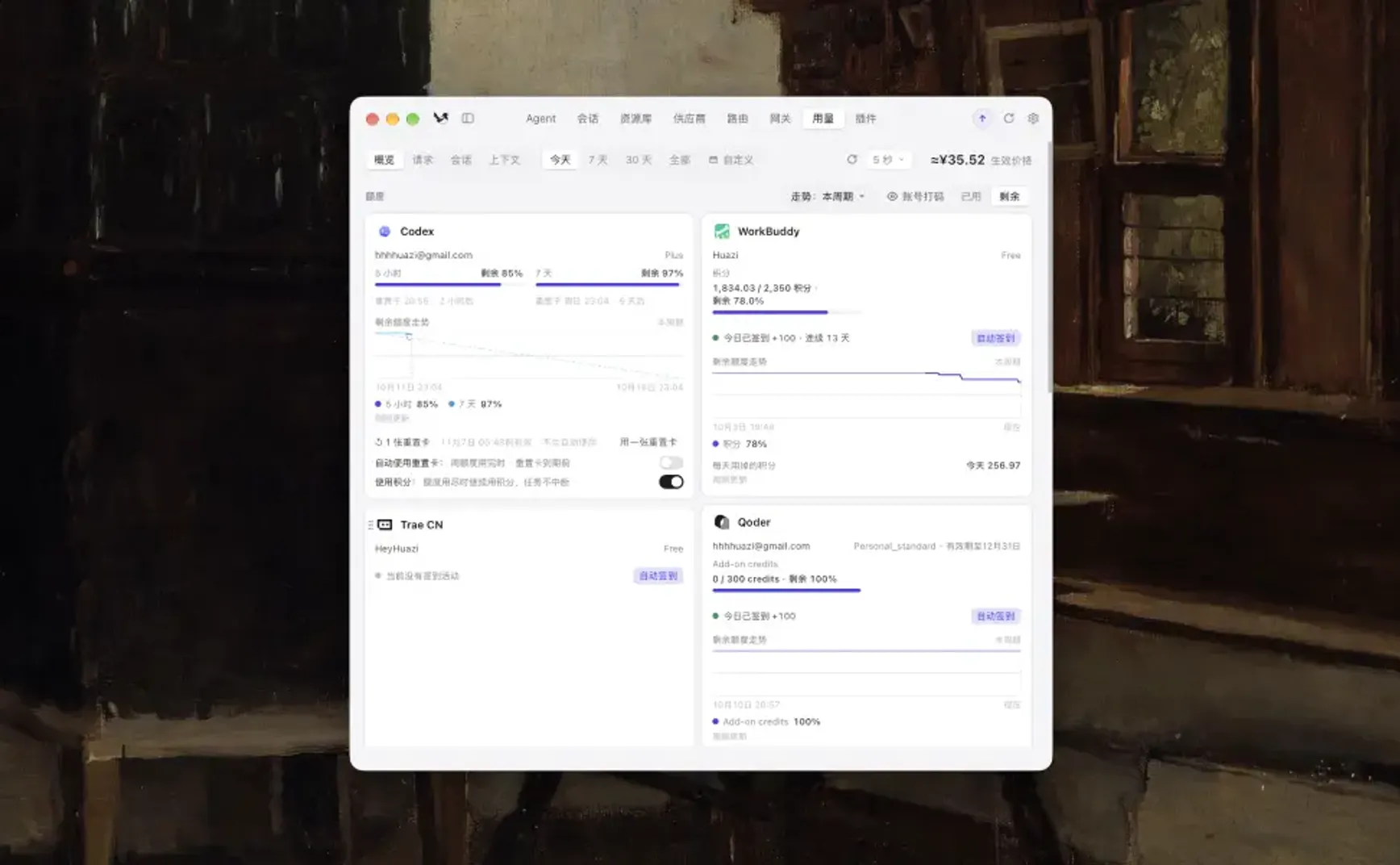This screenshot has width=1400, height=865.
Task: Go to the 供应商 tab
Action: 689,118
